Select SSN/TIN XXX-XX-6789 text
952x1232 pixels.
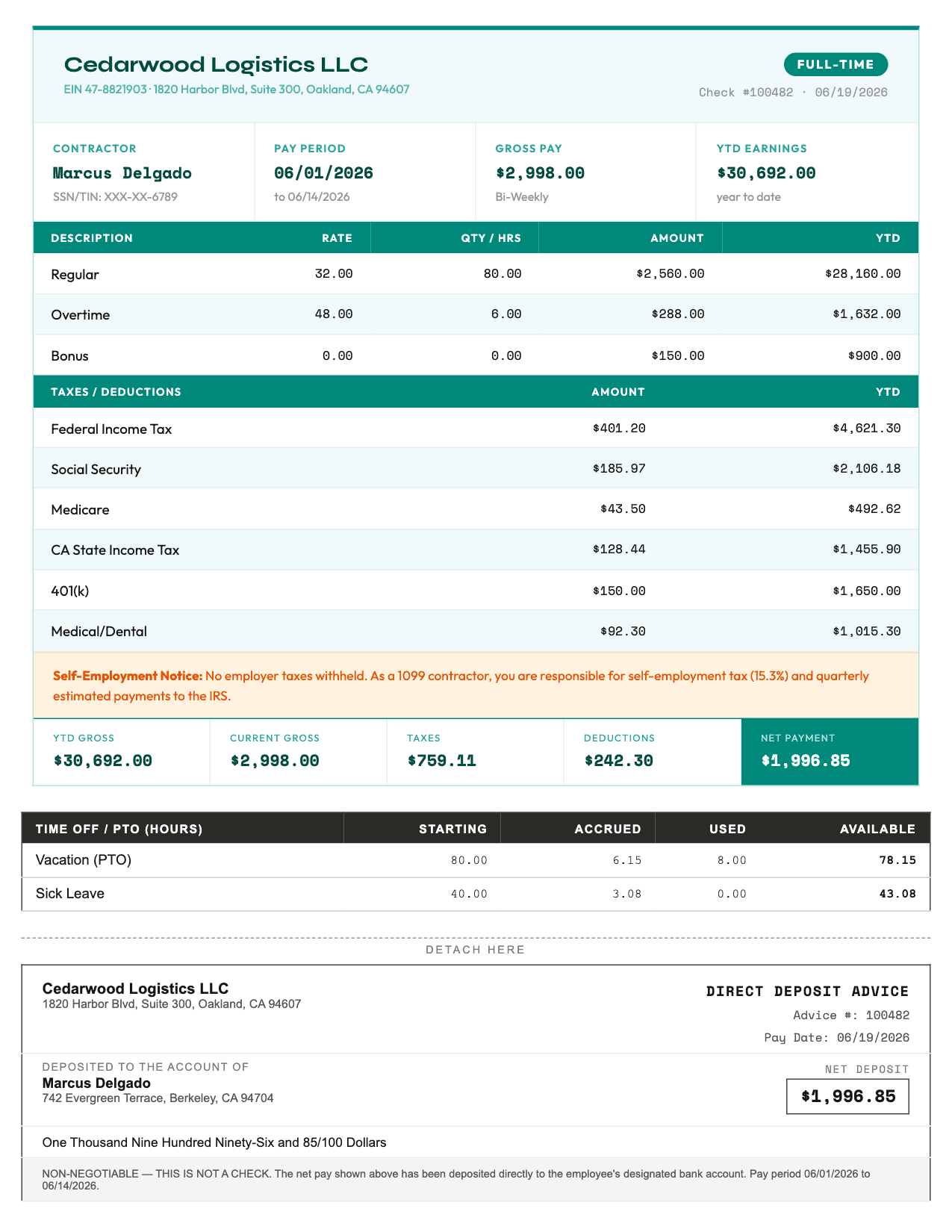point(115,197)
